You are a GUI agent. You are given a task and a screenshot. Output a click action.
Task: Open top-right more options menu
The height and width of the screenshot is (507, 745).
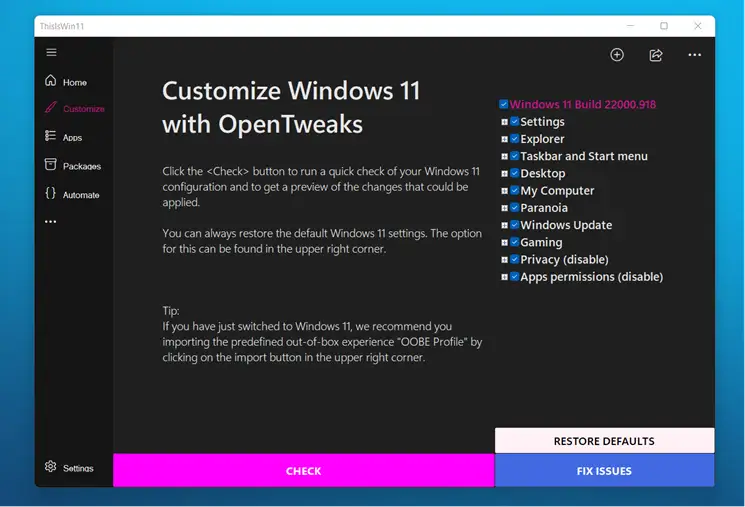[x=695, y=55]
